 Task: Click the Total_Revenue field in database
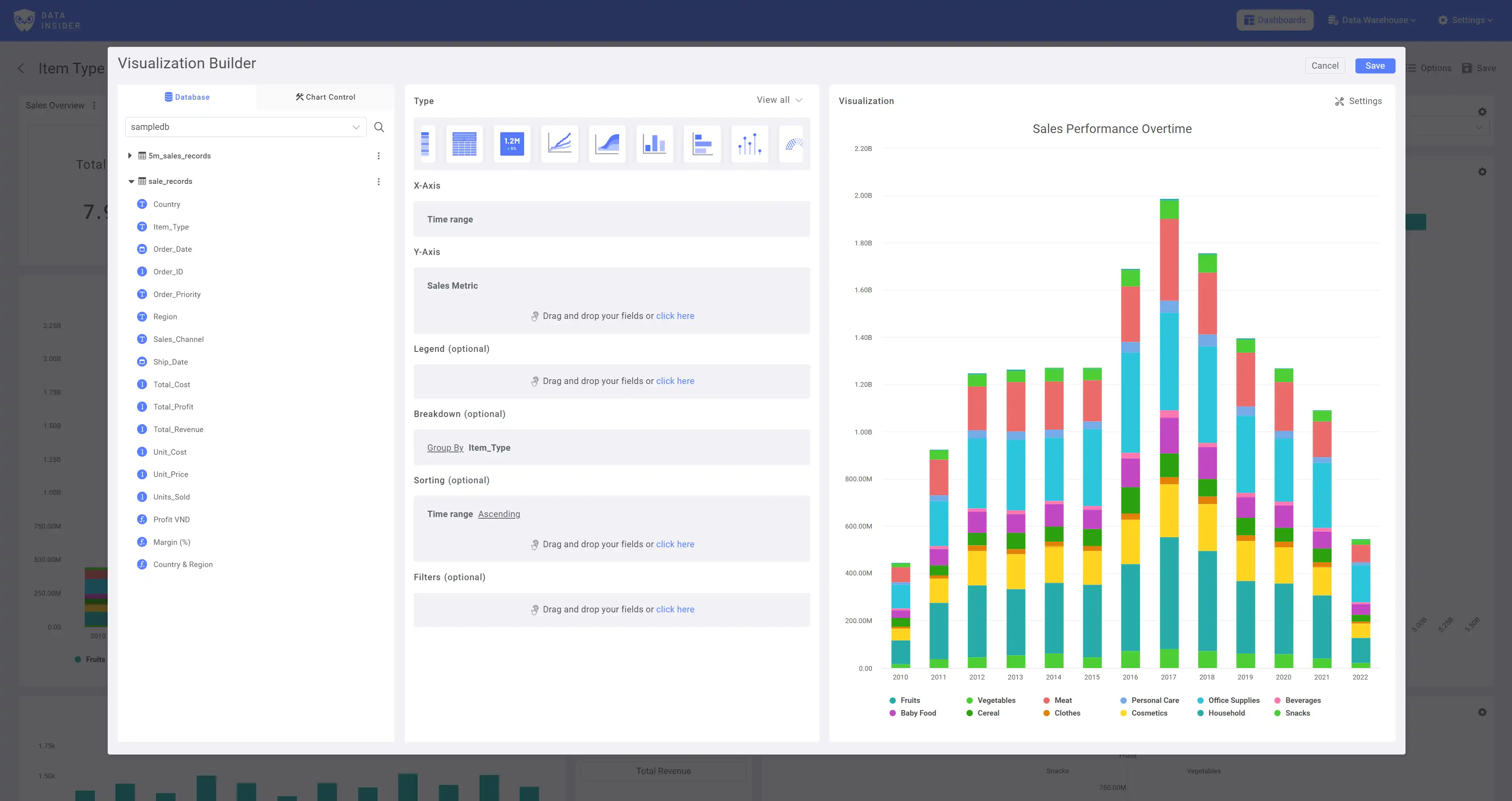(x=178, y=429)
